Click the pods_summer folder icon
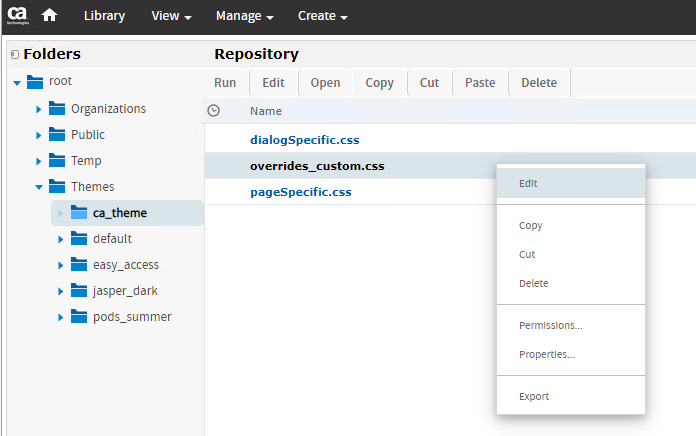The width and height of the screenshot is (696, 436). click(79, 317)
